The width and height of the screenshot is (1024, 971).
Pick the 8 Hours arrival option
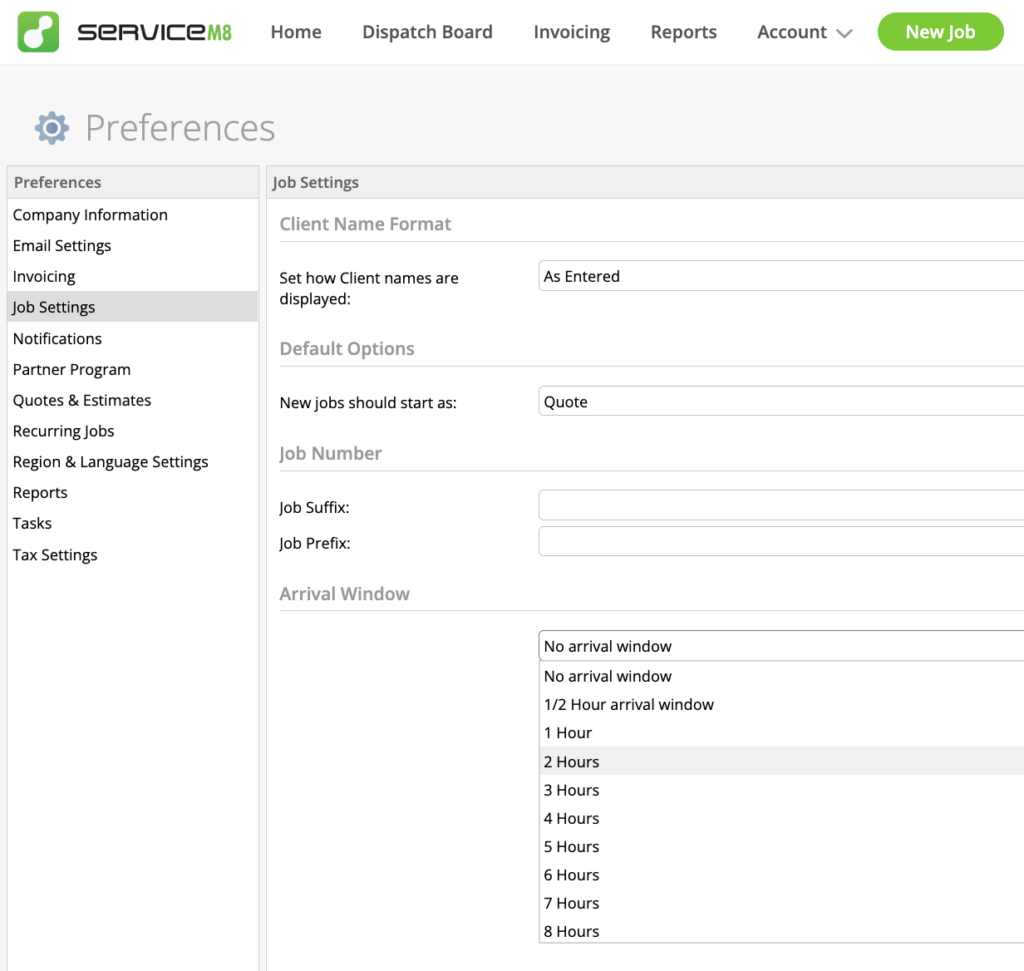[572, 931]
